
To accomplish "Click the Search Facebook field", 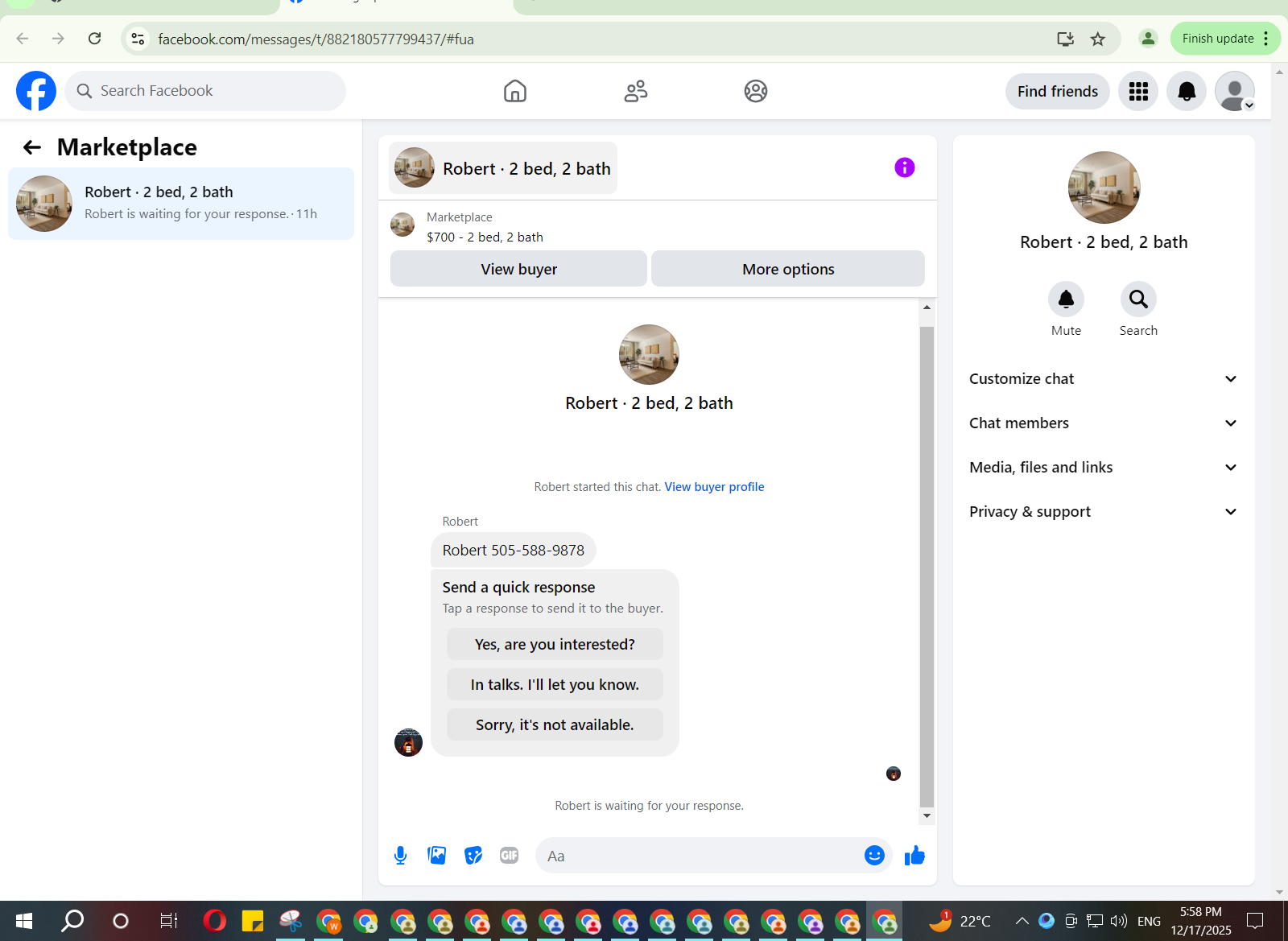I will [205, 91].
